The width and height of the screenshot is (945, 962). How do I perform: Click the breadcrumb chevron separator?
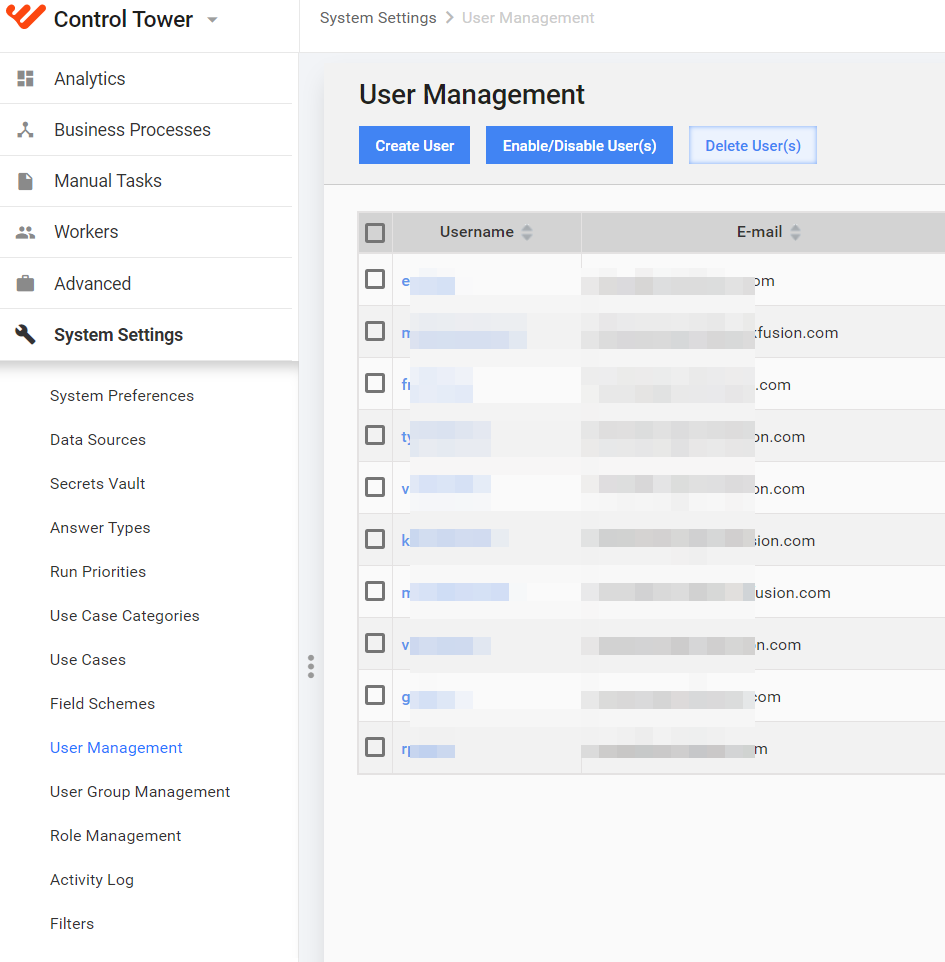click(449, 18)
